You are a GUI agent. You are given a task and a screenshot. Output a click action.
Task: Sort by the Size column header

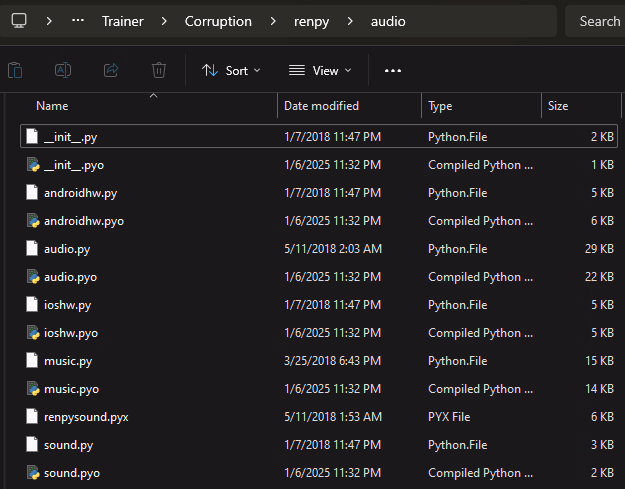(x=558, y=106)
